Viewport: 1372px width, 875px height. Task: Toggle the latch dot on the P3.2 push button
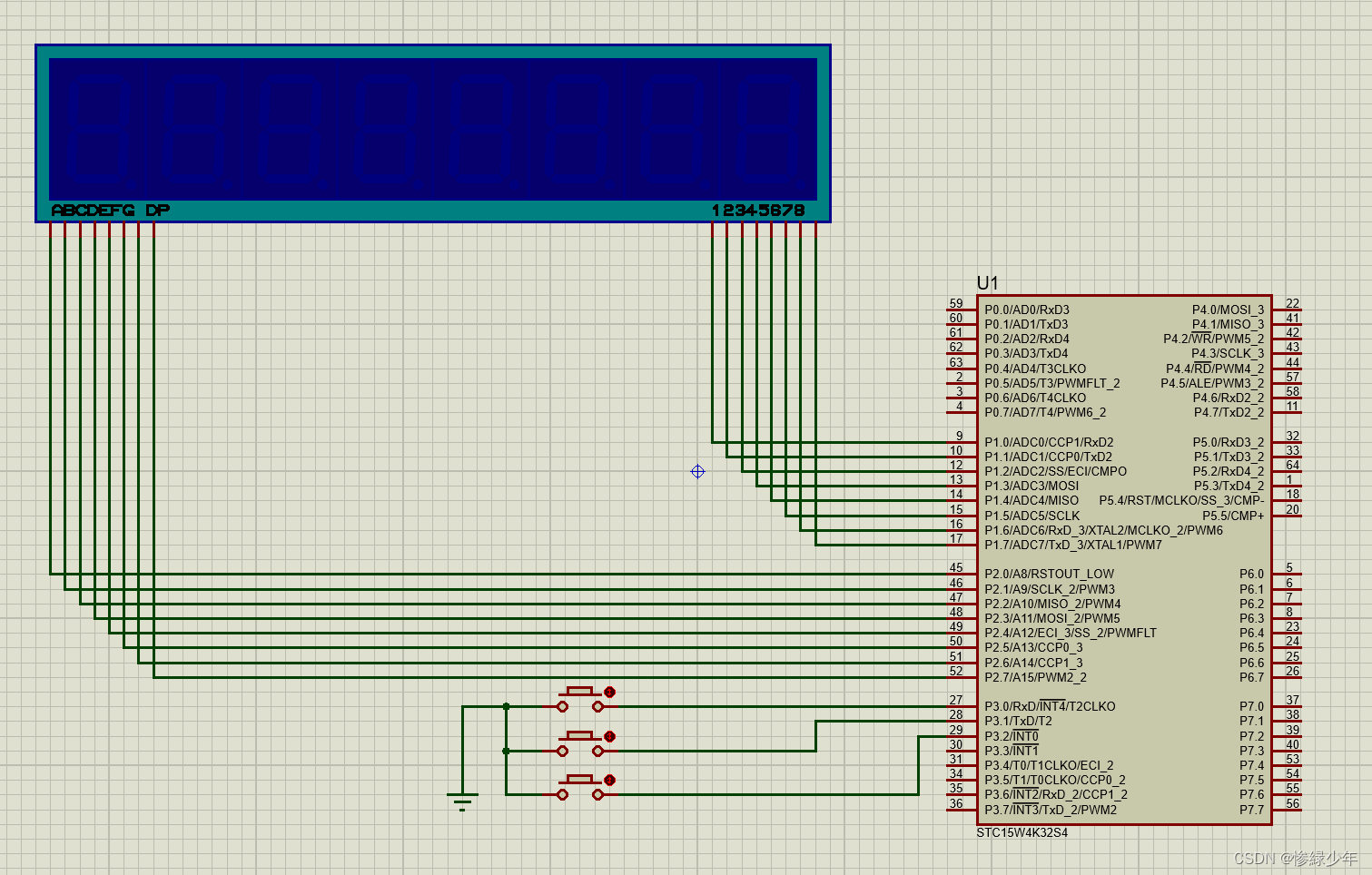coord(609,780)
